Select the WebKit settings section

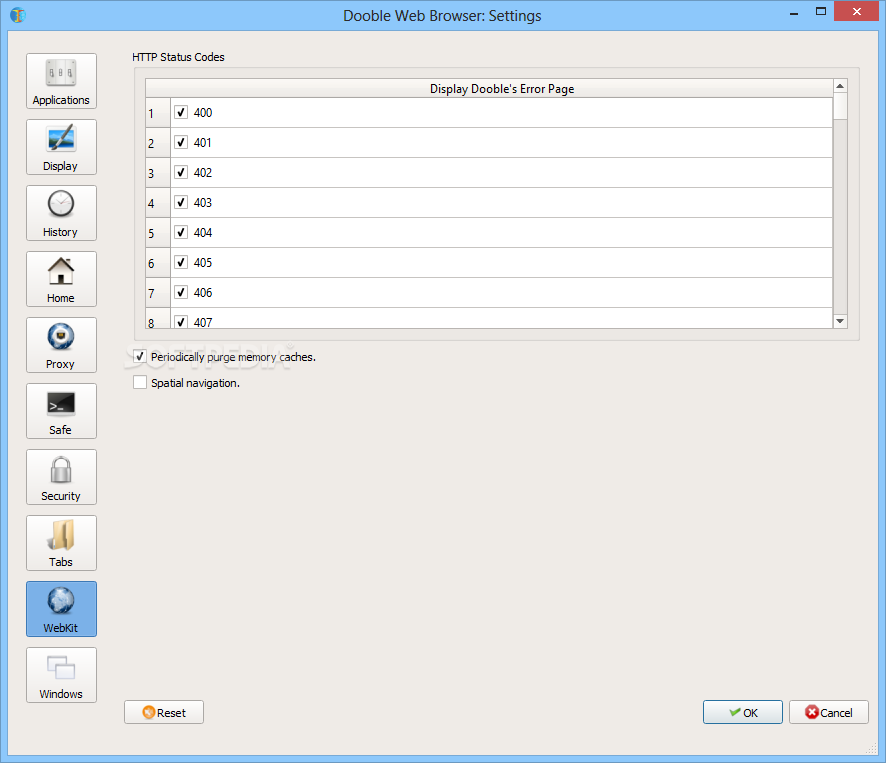(x=61, y=609)
